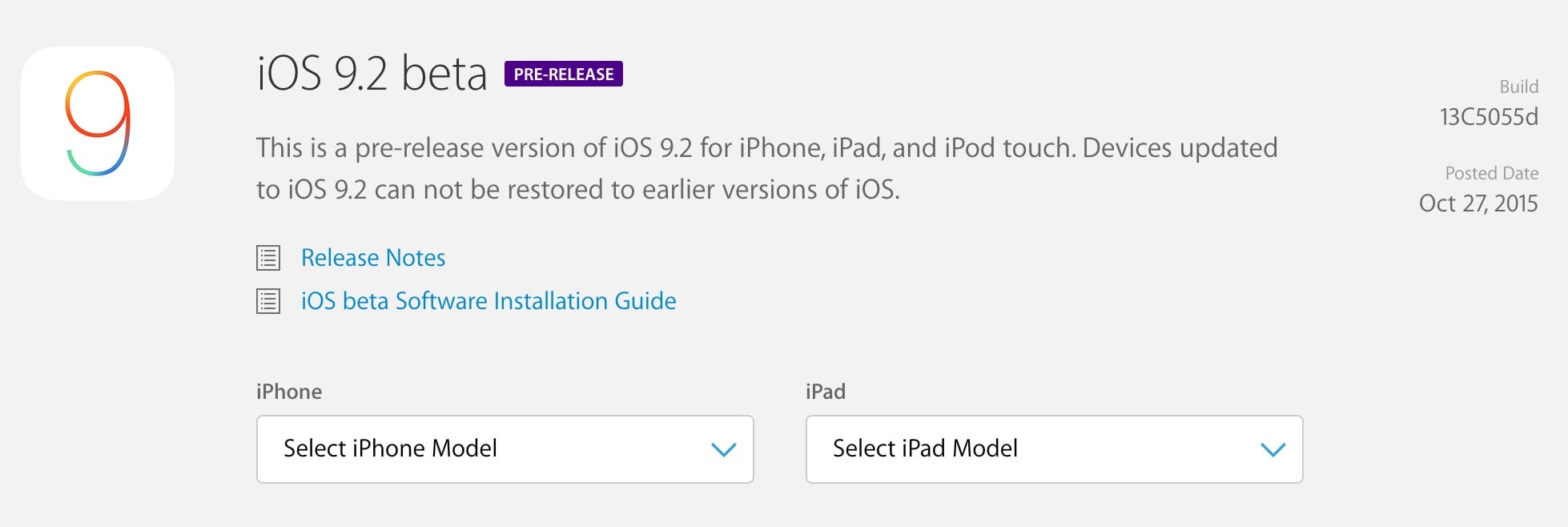Image resolution: width=1568 pixels, height=527 pixels.
Task: Click the 'Select iPad Model' placeholder text
Action: click(x=925, y=449)
